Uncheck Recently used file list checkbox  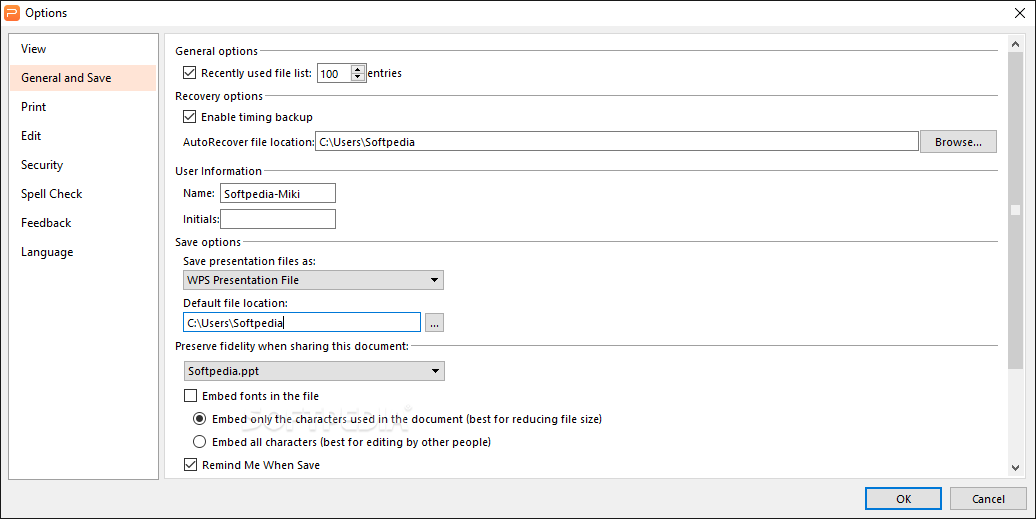[x=190, y=73]
